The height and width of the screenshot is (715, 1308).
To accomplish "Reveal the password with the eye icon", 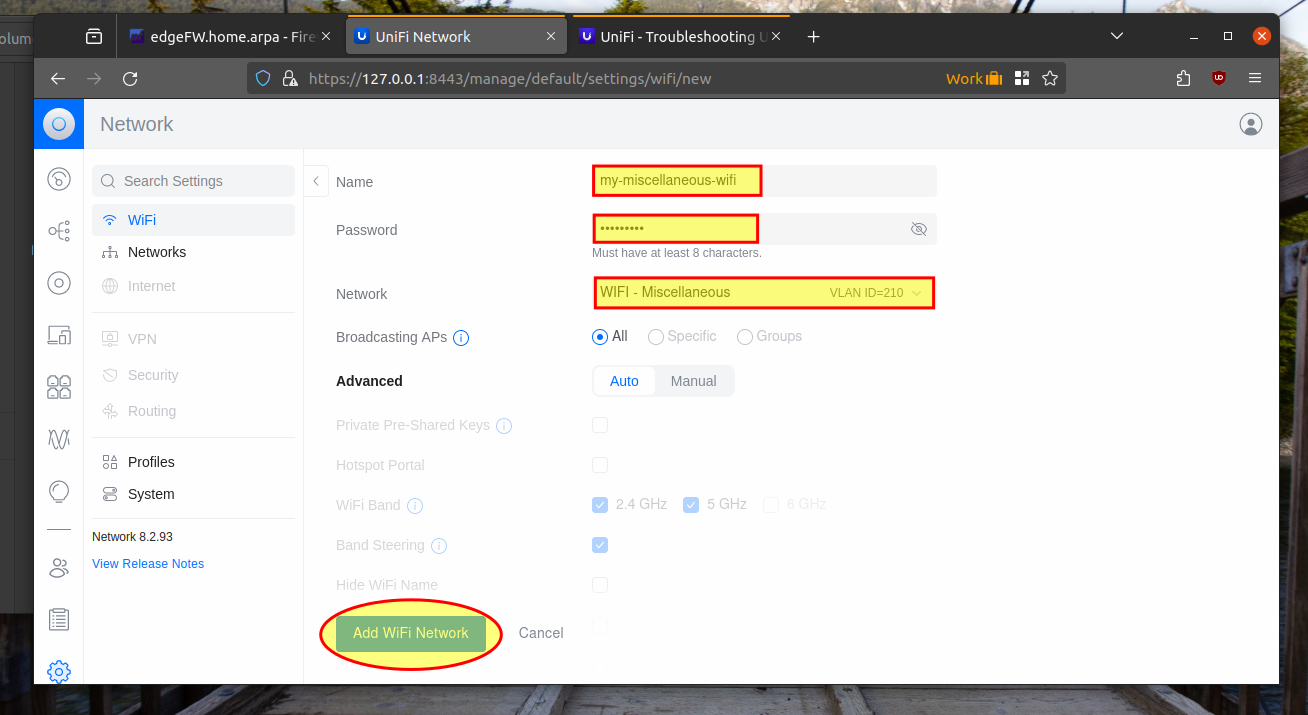I will [x=919, y=229].
